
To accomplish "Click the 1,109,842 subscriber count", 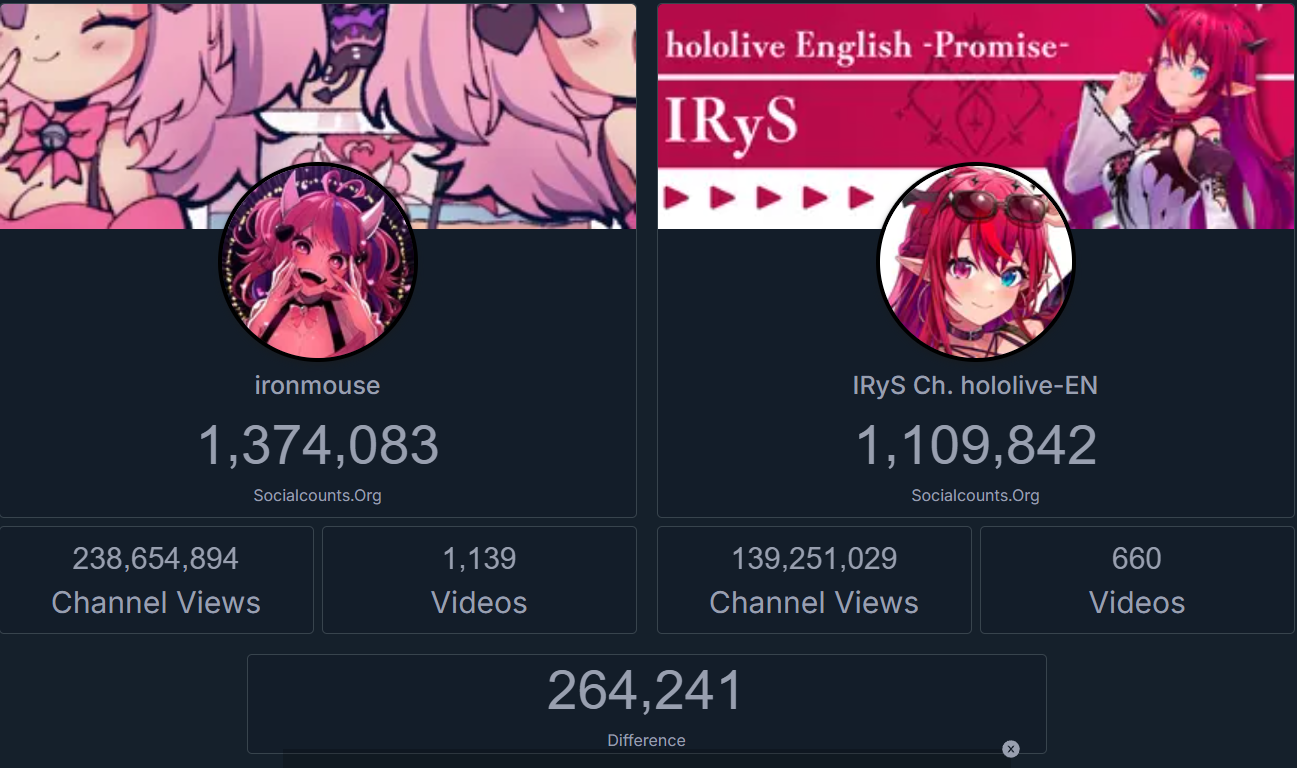I will tap(976, 445).
